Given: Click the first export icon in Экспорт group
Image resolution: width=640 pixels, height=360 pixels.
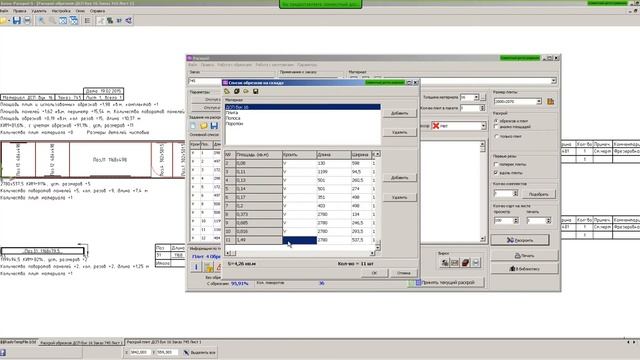Looking at the screenshot, I should 444,263.
